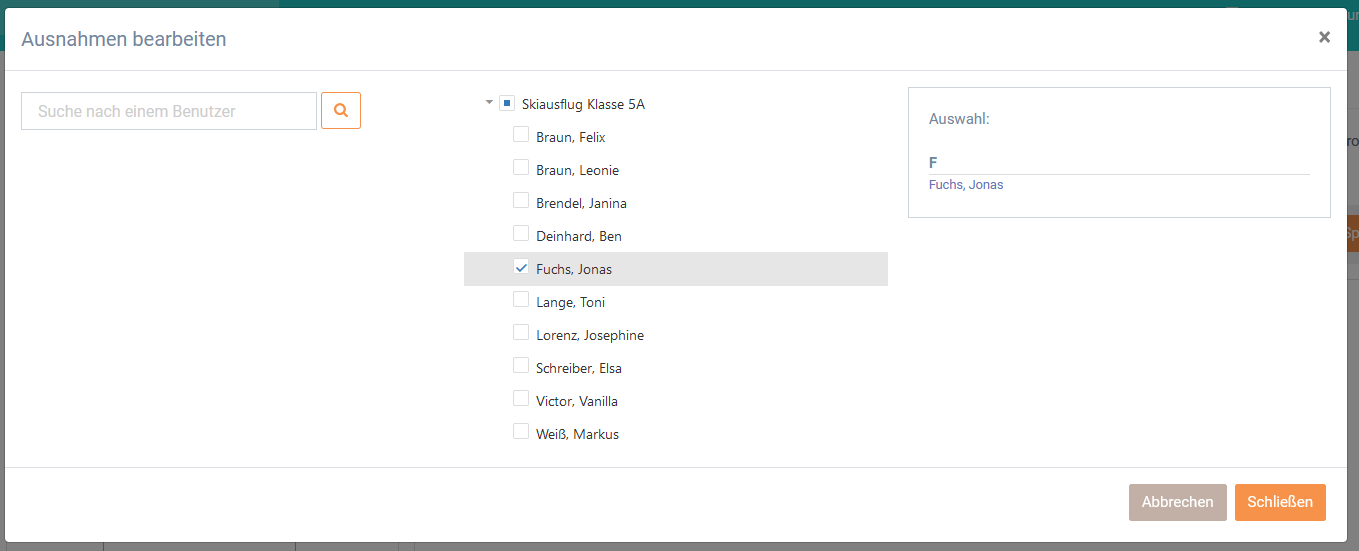Focus the Suche nach einem Benutzer field
1359x551 pixels.
click(x=169, y=111)
